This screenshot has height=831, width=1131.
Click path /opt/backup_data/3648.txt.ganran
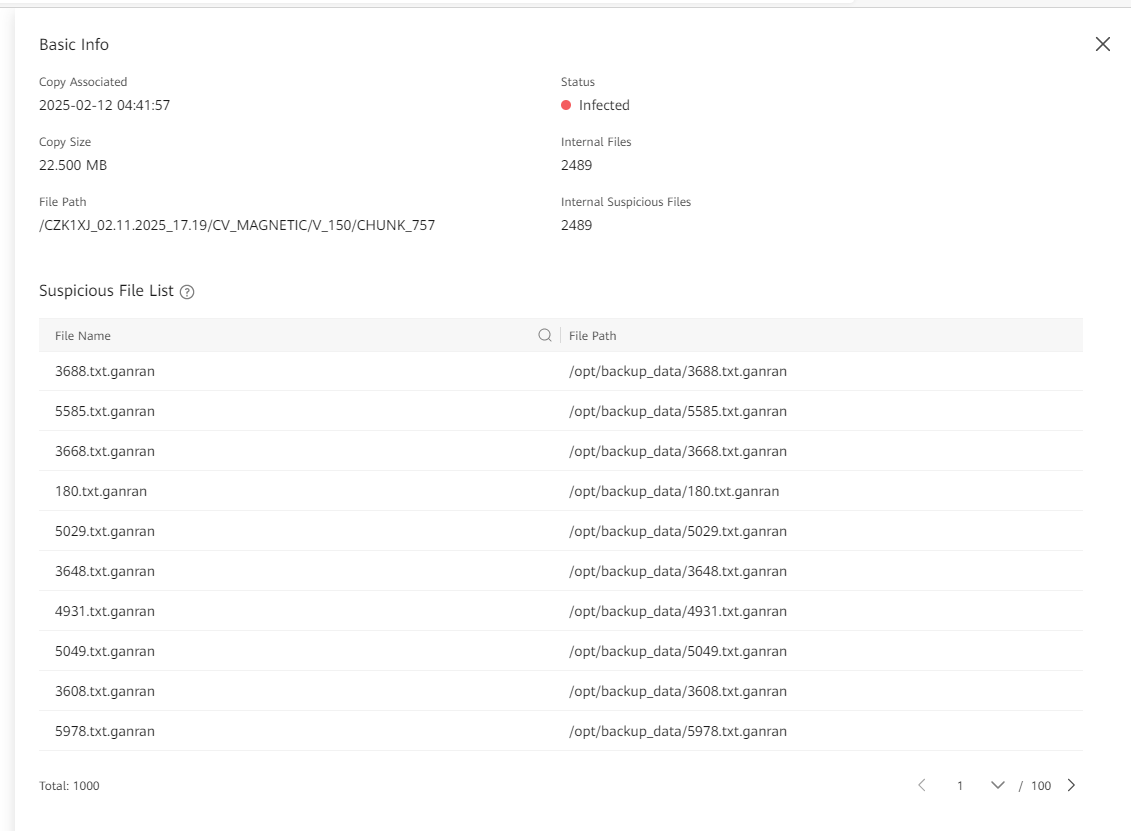(x=677, y=571)
